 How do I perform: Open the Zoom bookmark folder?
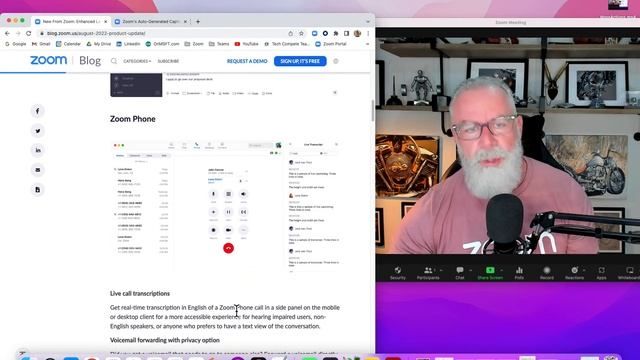[194, 44]
